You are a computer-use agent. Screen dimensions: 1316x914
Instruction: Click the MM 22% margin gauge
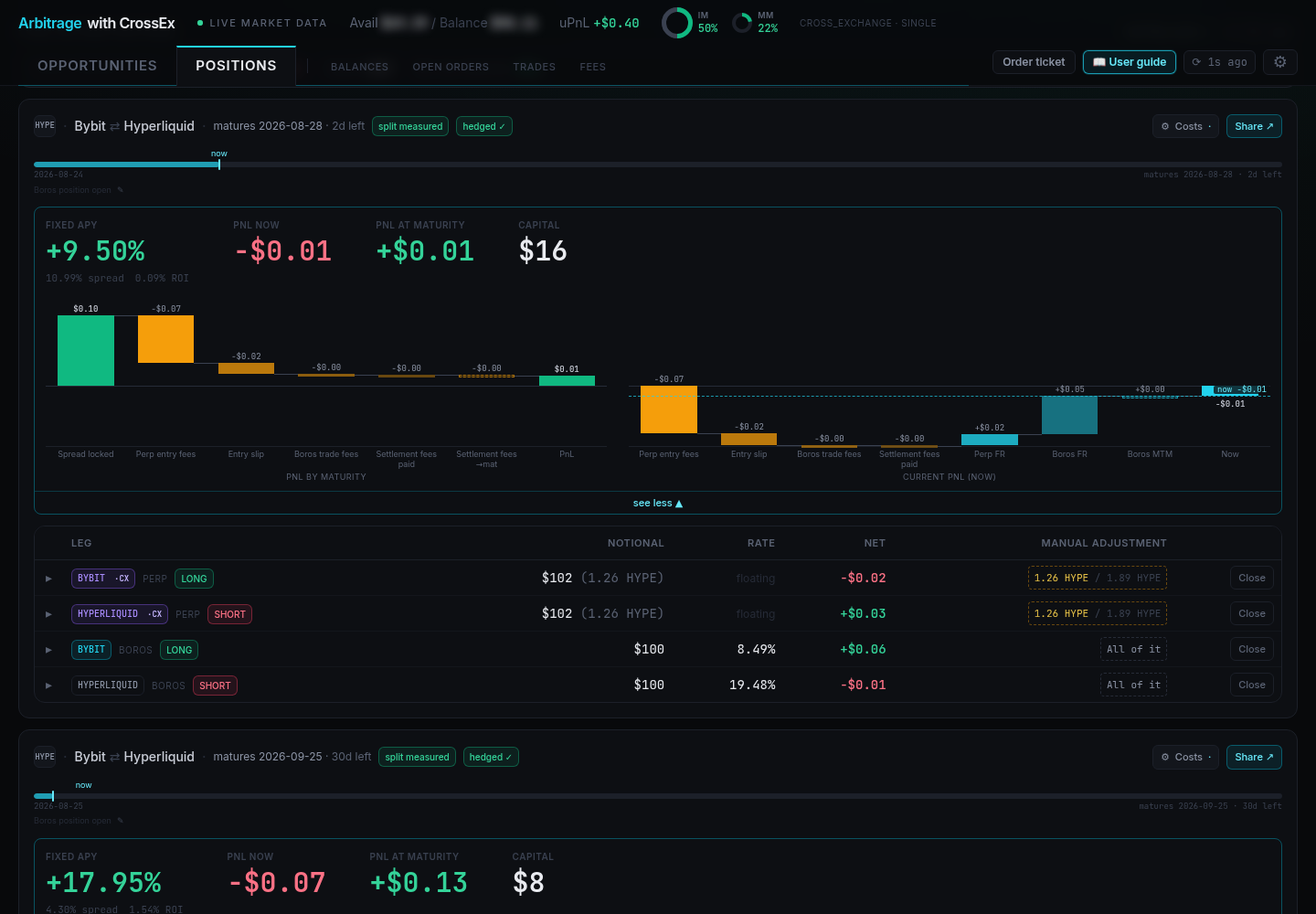coord(755,23)
